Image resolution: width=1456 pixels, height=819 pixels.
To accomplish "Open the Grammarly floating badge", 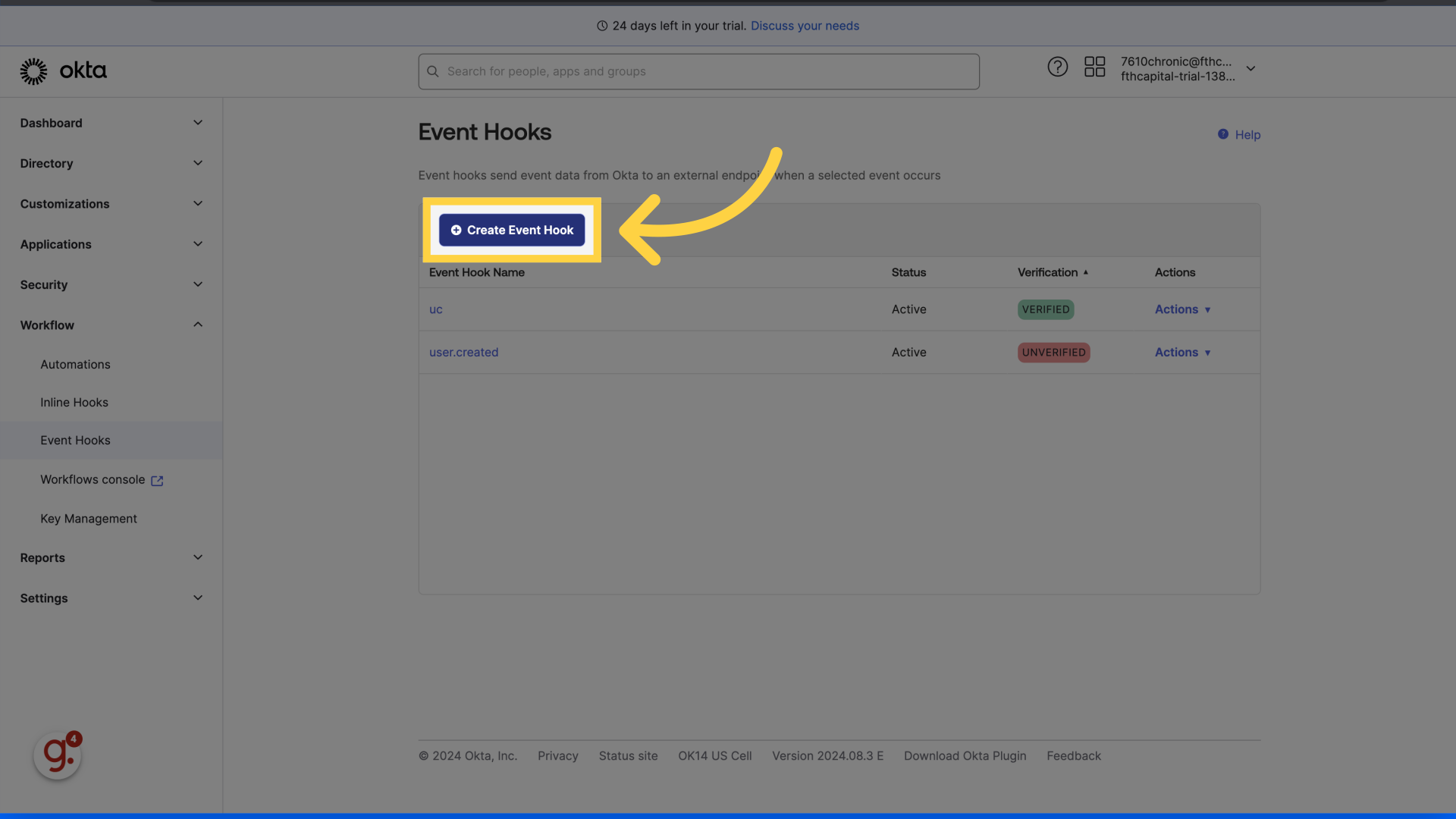I will pyautogui.click(x=58, y=755).
